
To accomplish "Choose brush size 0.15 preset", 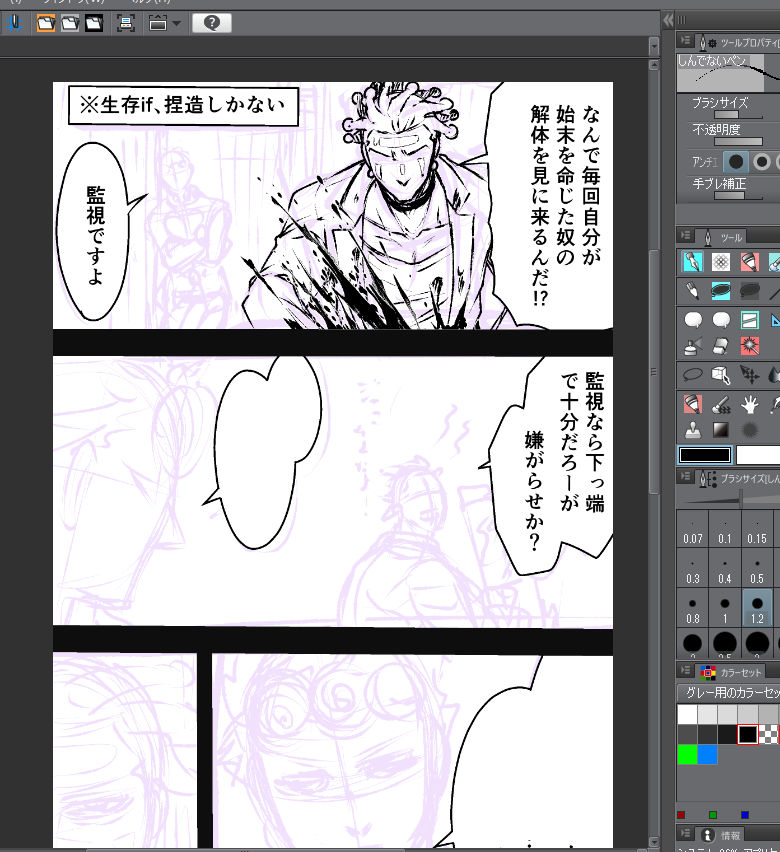I will pos(757,529).
